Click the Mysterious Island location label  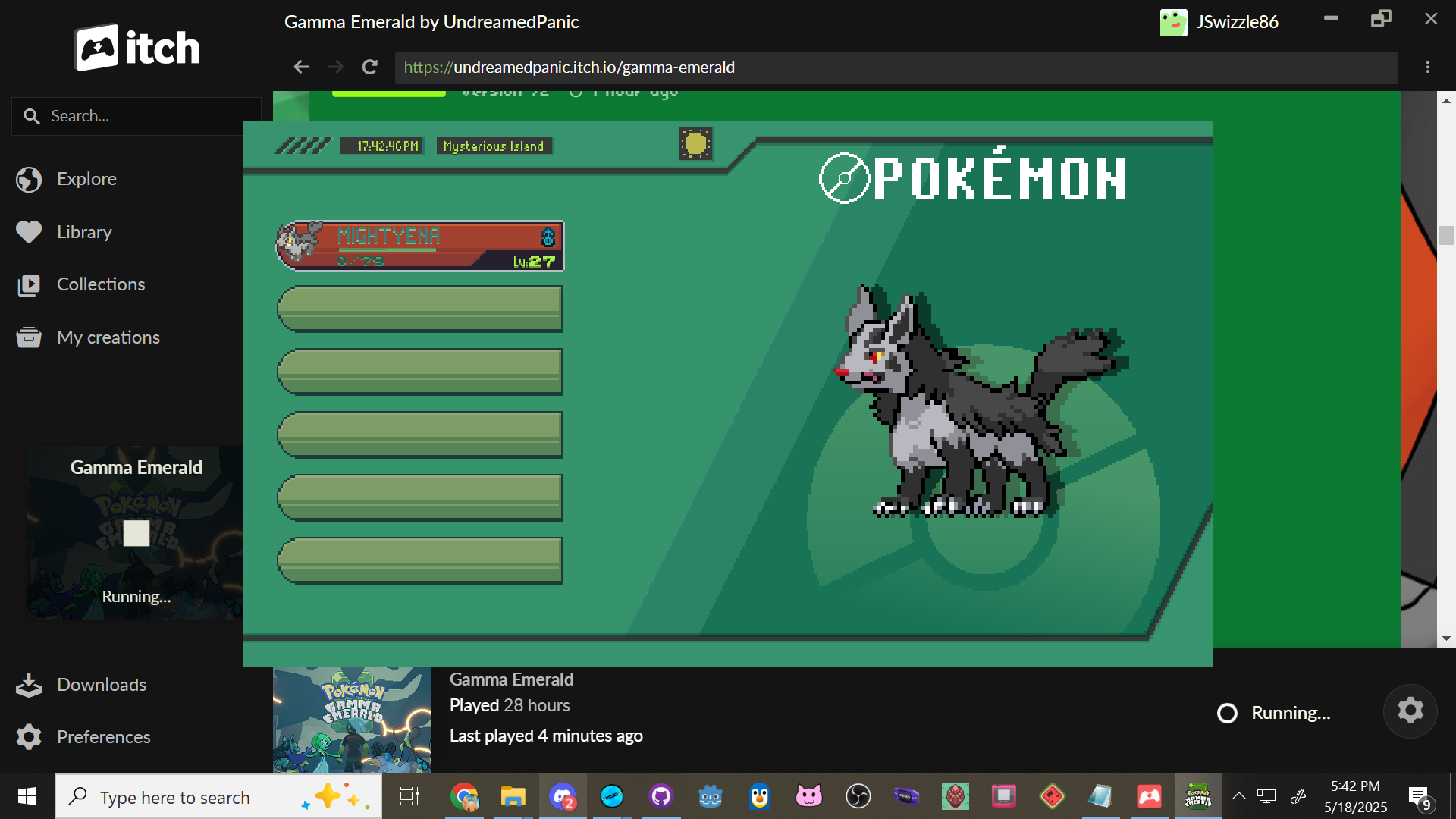click(494, 146)
